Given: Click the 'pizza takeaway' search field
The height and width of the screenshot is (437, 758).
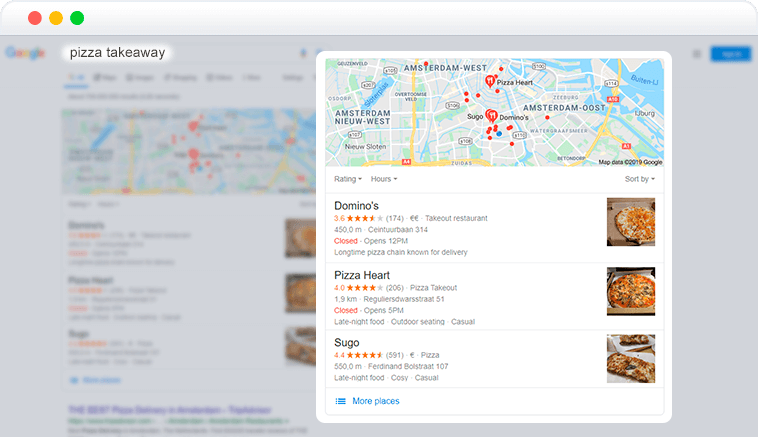Looking at the screenshot, I should (x=117, y=52).
